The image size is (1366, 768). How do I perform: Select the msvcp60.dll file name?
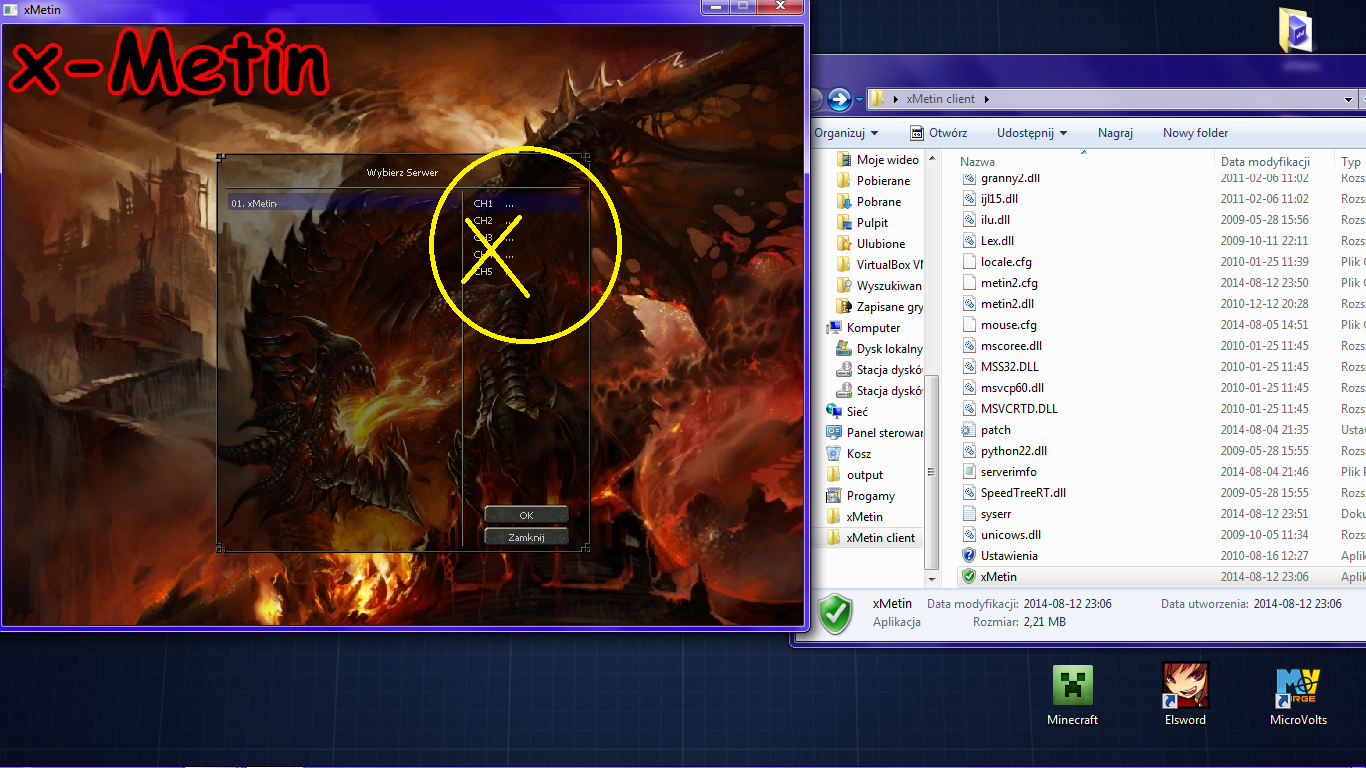(1012, 388)
